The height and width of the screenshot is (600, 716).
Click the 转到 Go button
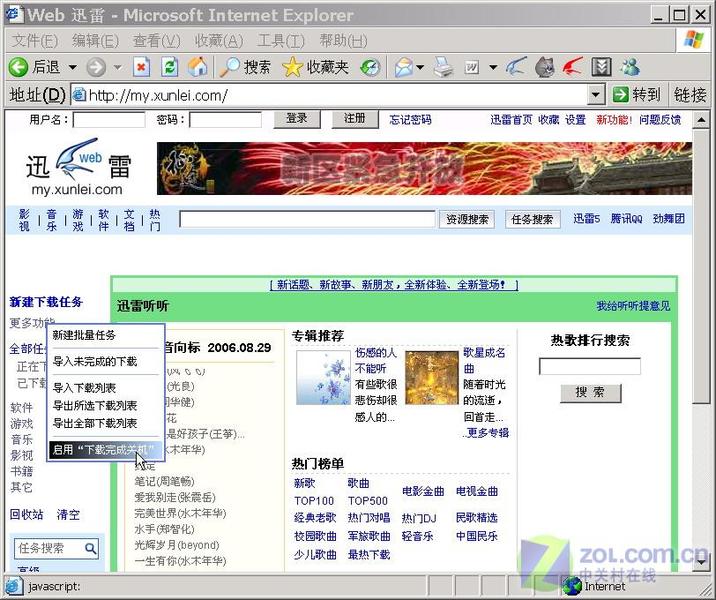637,95
